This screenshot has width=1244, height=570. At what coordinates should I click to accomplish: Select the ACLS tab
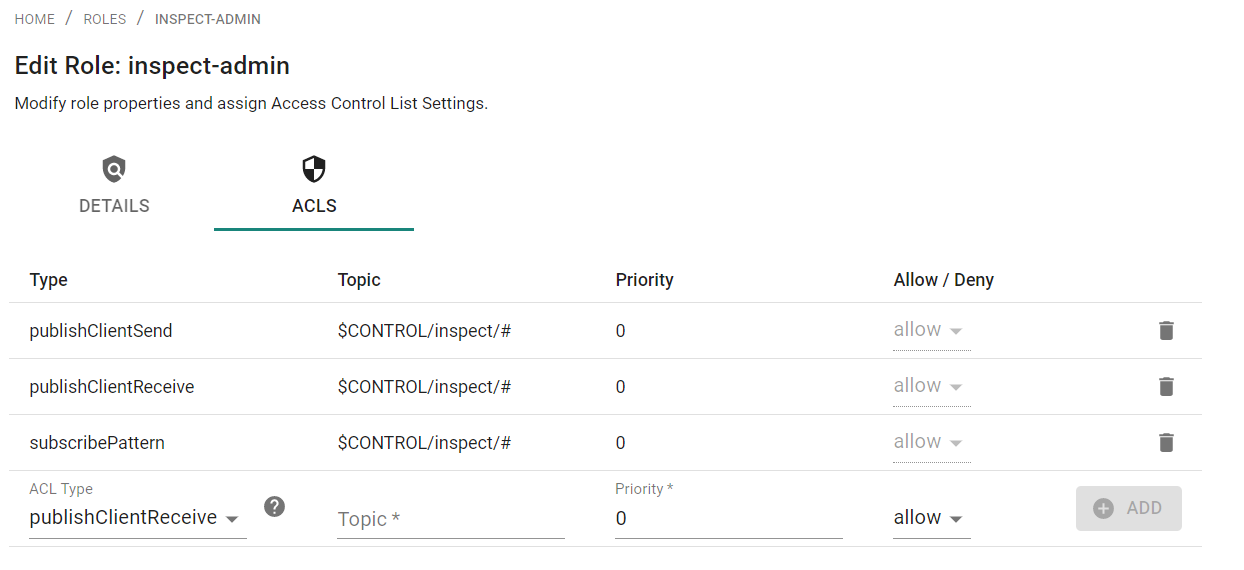point(314,185)
